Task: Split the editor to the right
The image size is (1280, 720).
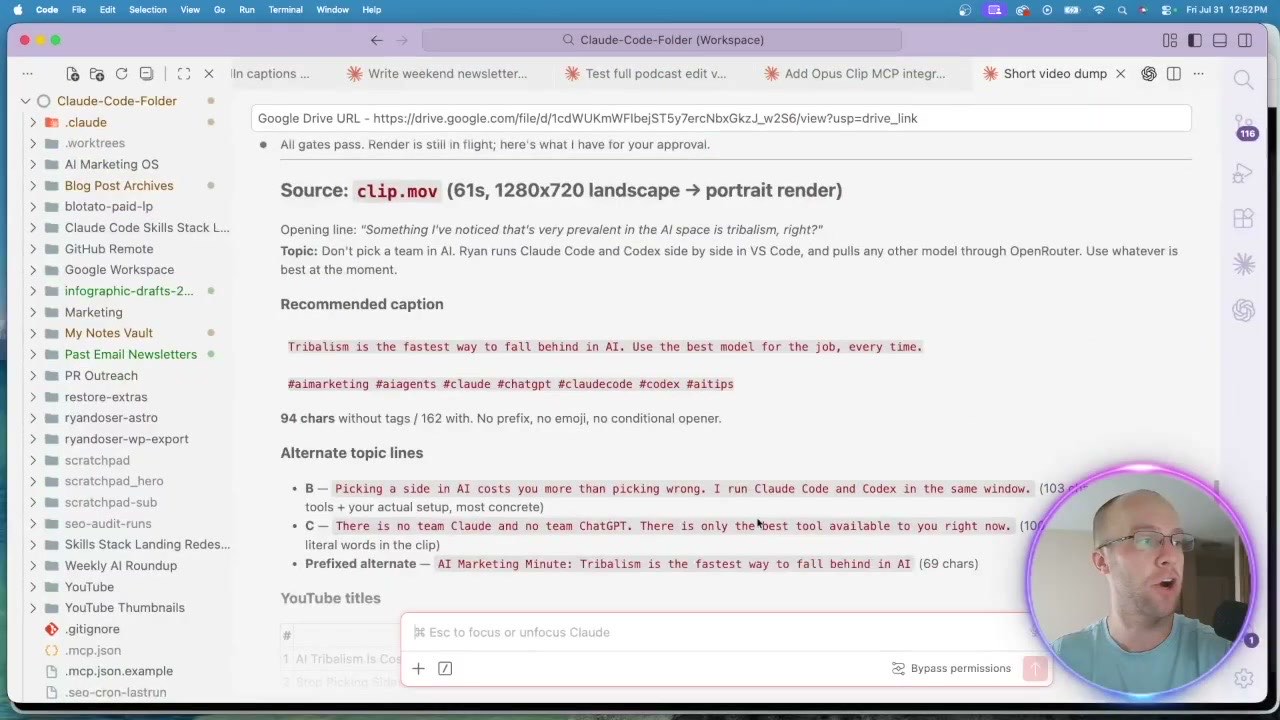Action: tap(1174, 74)
